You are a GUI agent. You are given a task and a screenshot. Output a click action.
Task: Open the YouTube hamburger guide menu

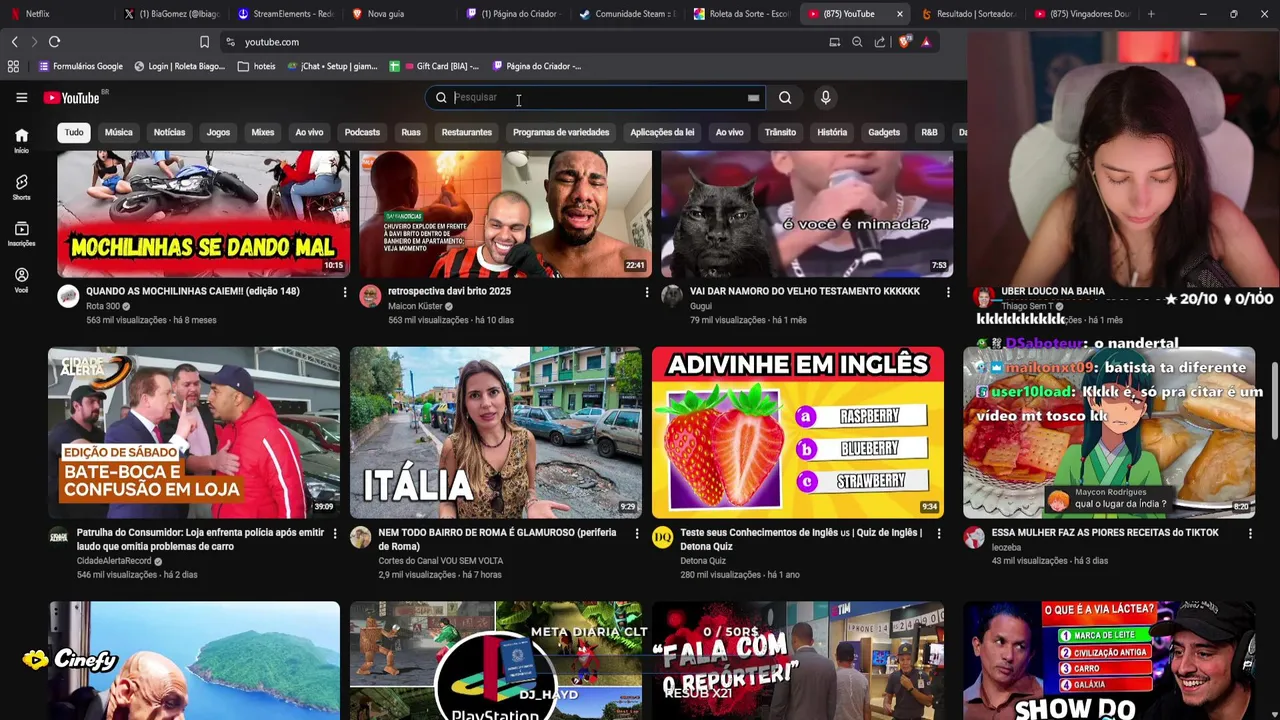21,97
